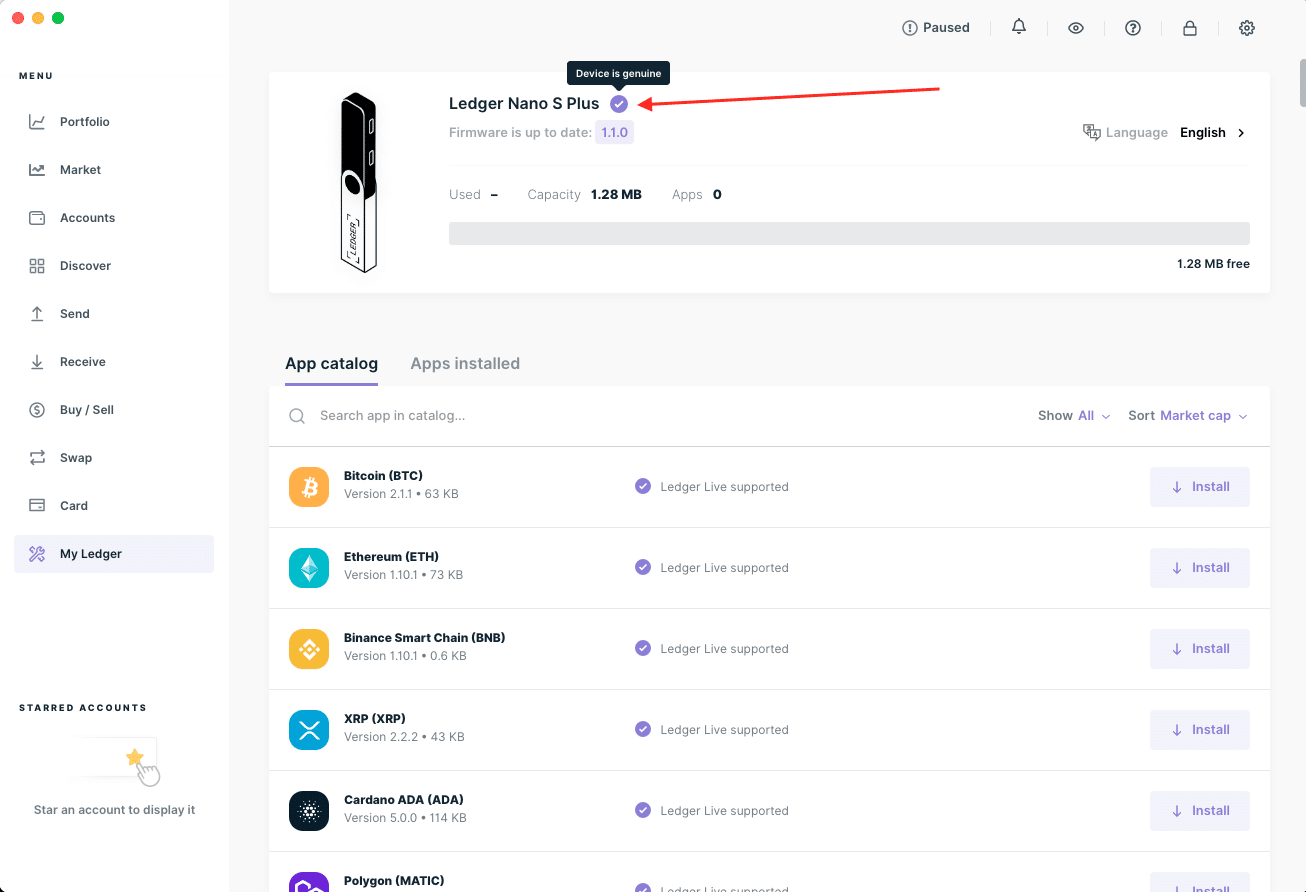Viewport: 1306px width, 892px height.
Task: Install the XRP app
Action: coord(1200,730)
